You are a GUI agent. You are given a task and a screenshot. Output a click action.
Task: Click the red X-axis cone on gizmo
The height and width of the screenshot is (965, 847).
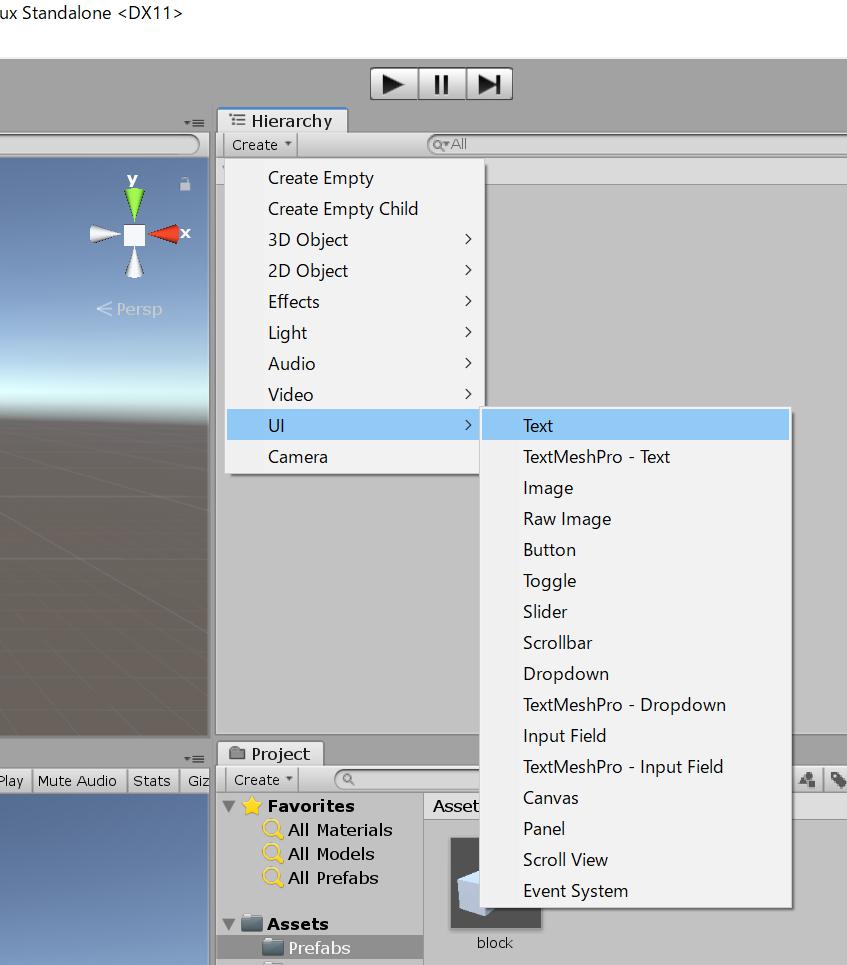[x=165, y=234]
